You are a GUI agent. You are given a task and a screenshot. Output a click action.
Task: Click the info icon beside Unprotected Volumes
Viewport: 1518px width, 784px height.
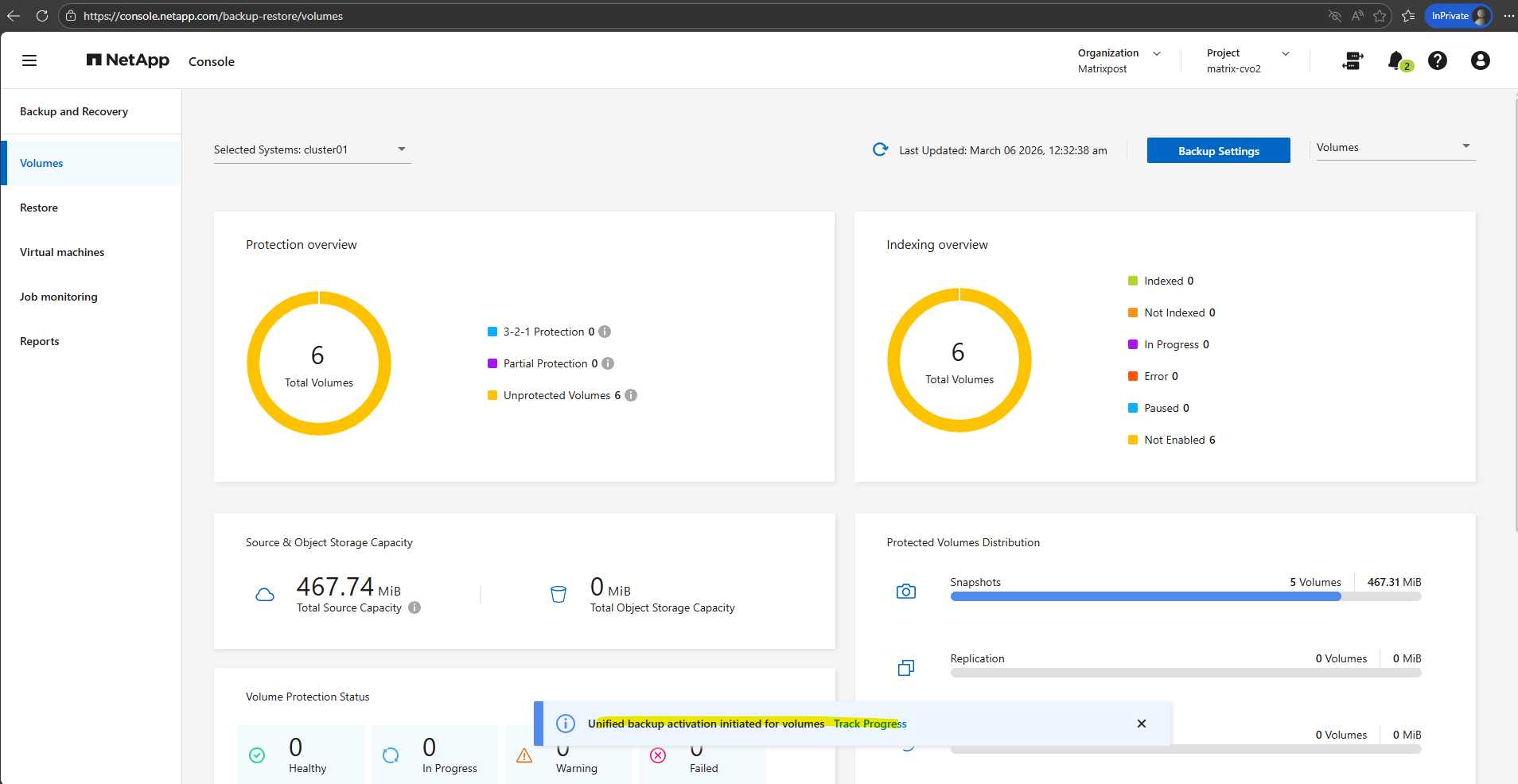click(x=631, y=395)
